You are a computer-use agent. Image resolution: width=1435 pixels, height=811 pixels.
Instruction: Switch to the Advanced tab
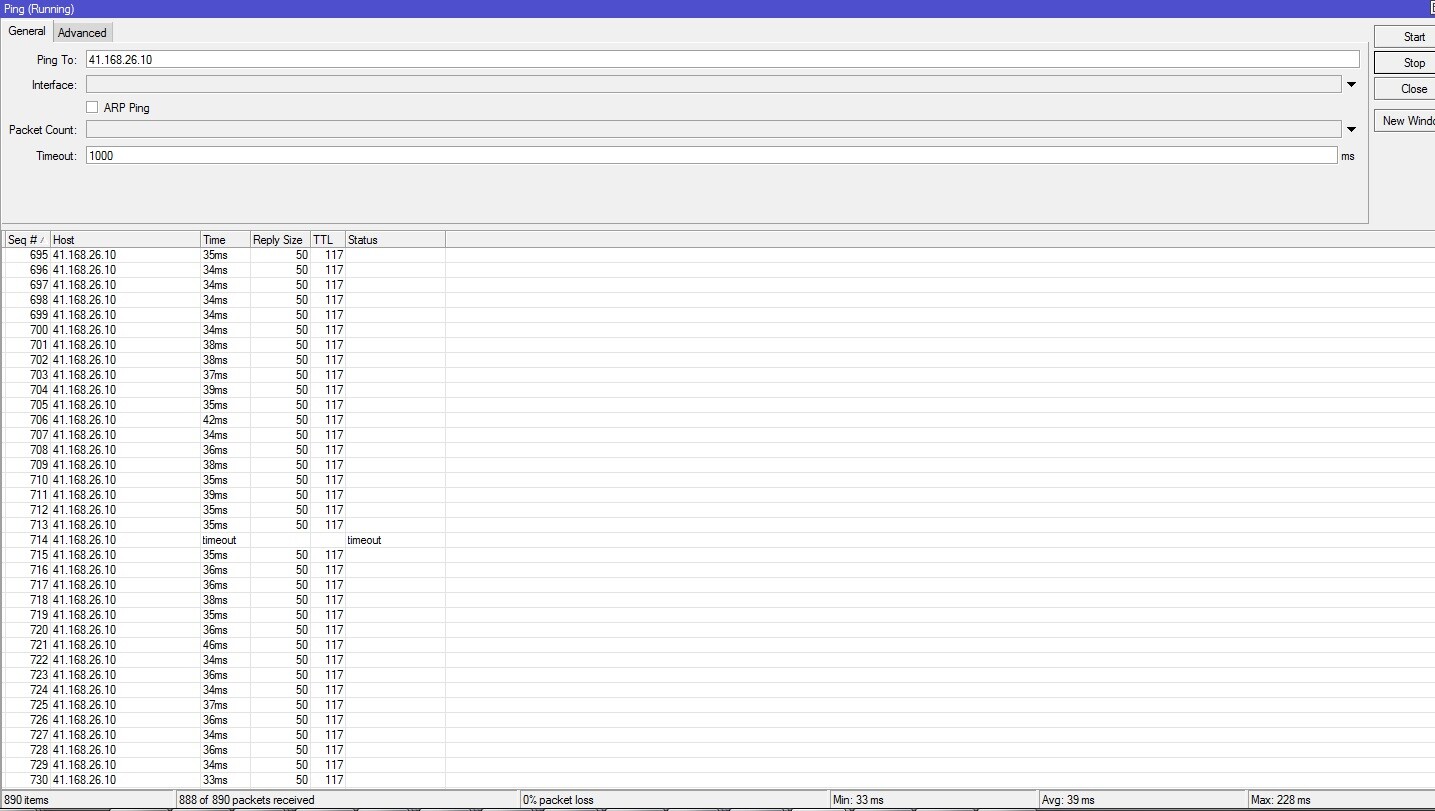click(x=82, y=32)
